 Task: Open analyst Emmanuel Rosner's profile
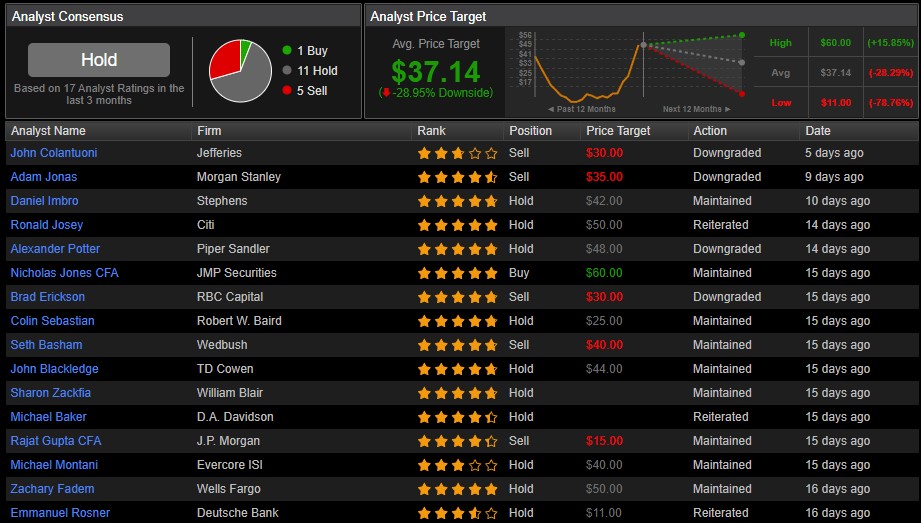tap(60, 513)
